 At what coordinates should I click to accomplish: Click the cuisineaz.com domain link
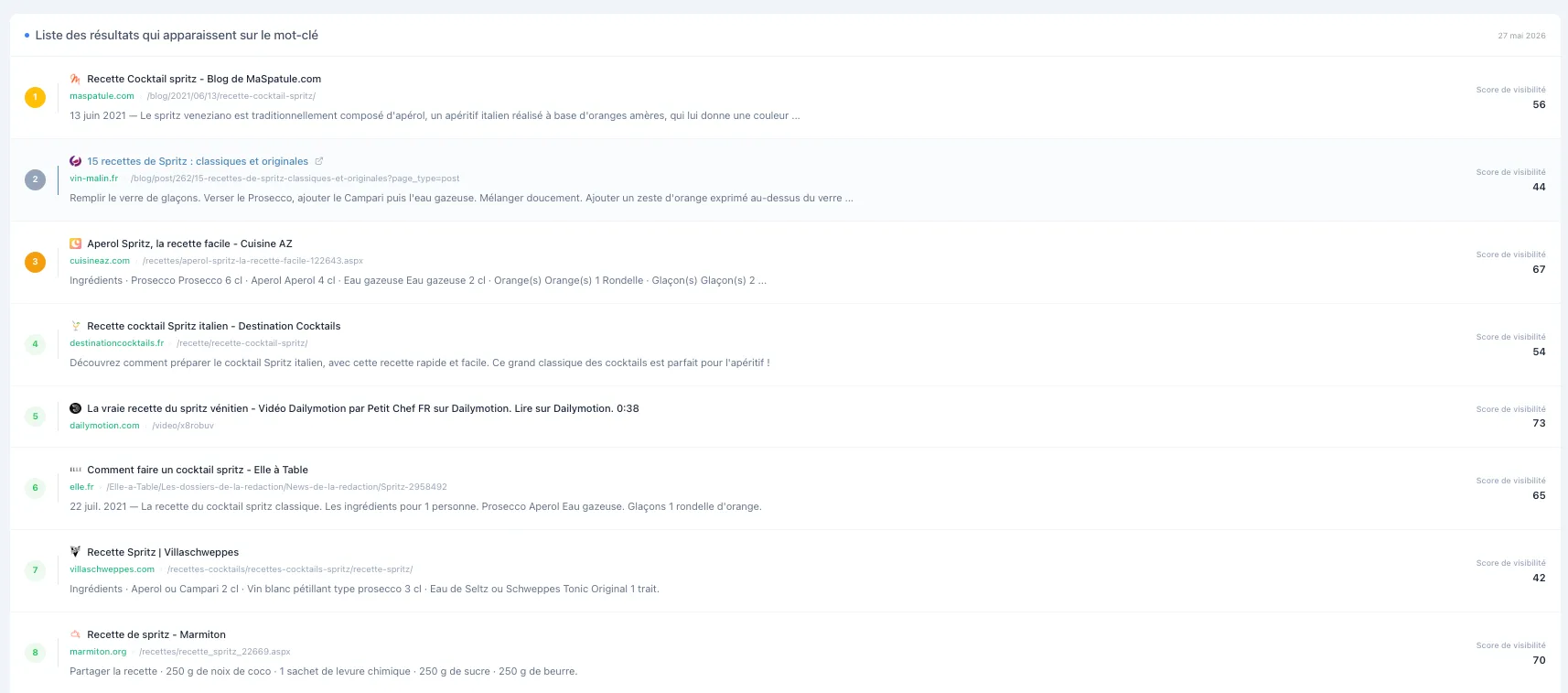coord(100,261)
